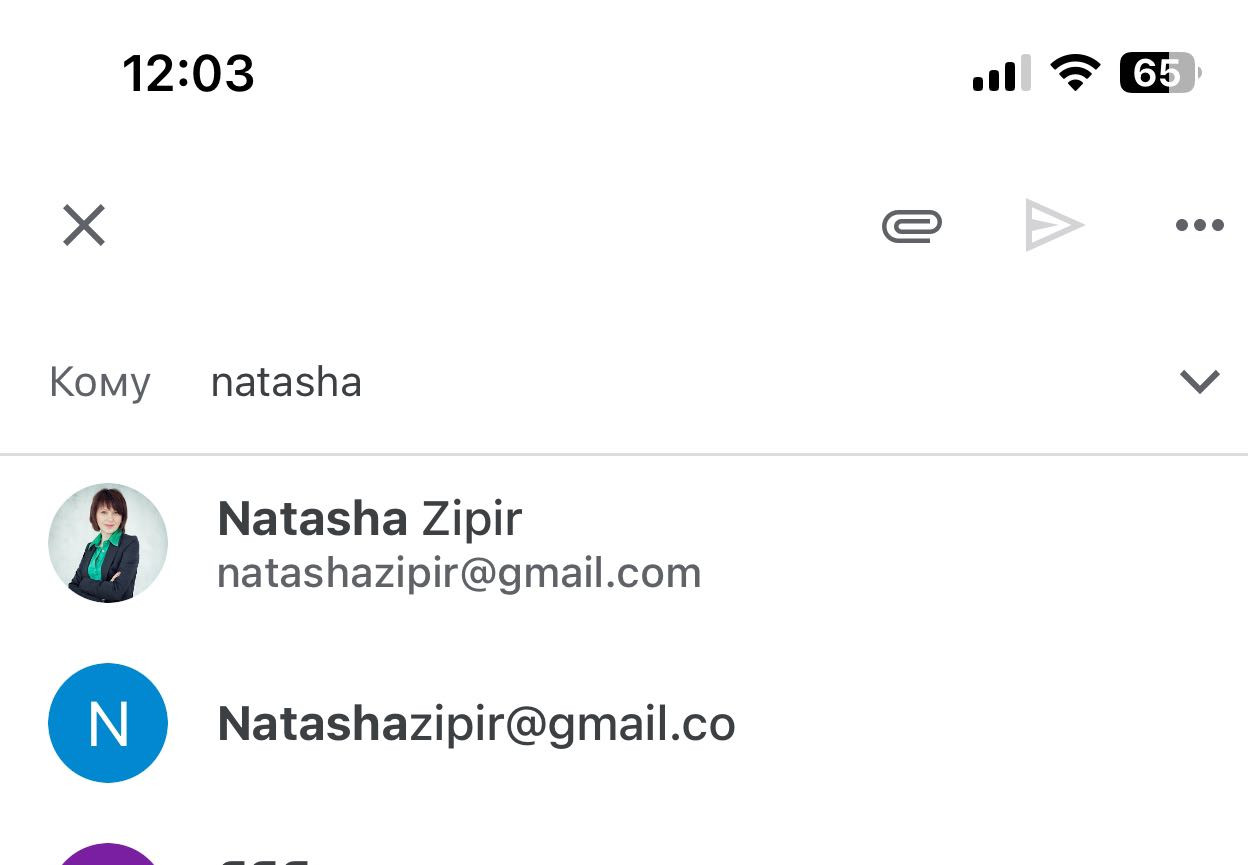Image resolution: width=1248 pixels, height=865 pixels.
Task: Tap the "zipir@gmail.co" portion of second suggestion
Action: click(572, 724)
